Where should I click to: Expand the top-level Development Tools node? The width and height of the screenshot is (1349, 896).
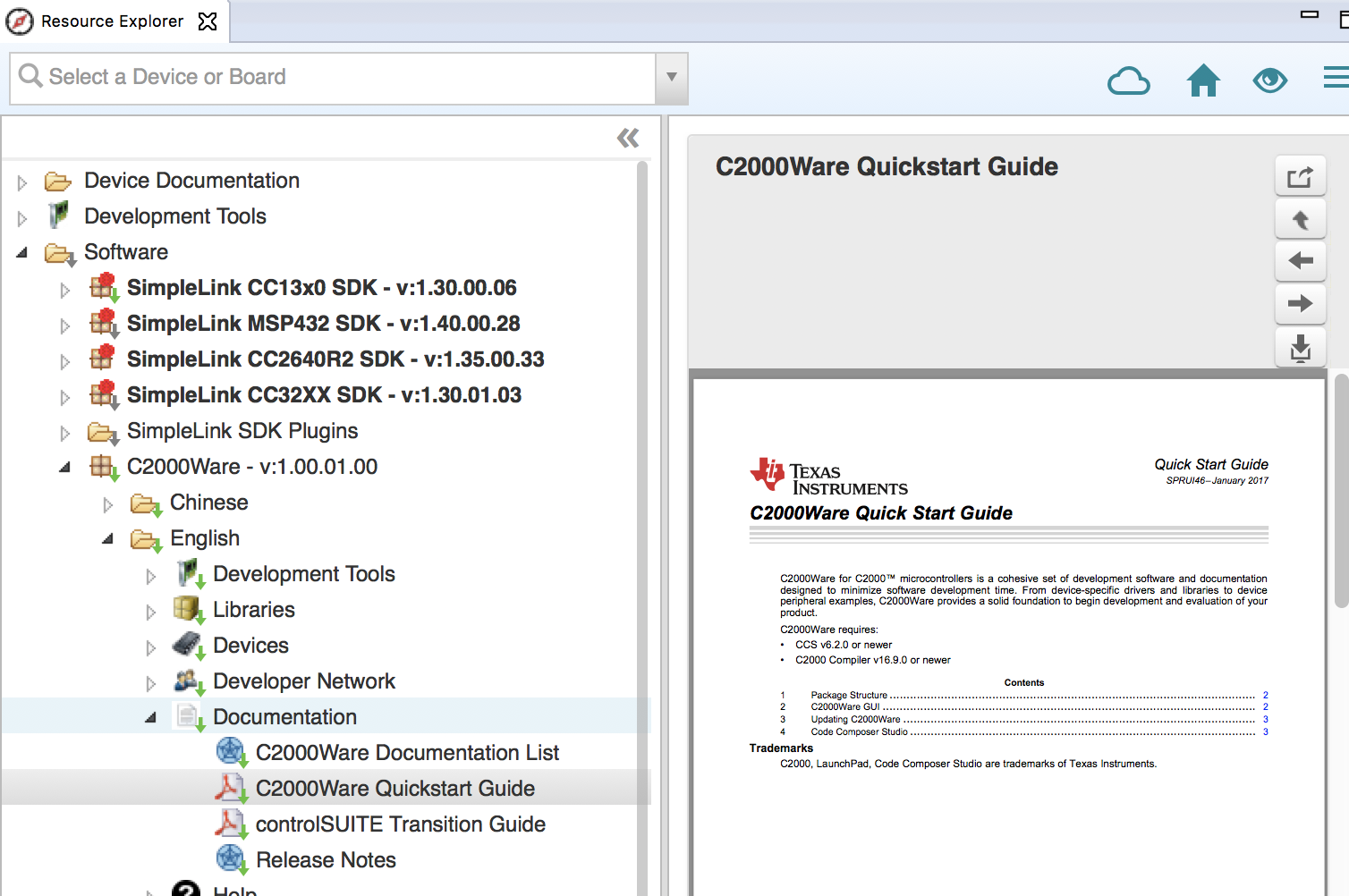[x=22, y=218]
